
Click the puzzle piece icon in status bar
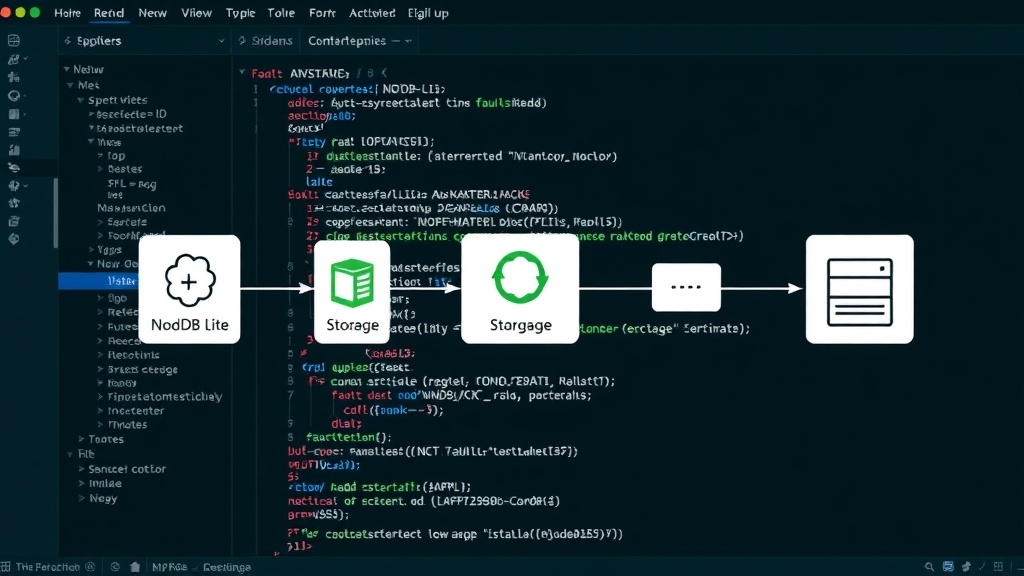click(x=966, y=567)
